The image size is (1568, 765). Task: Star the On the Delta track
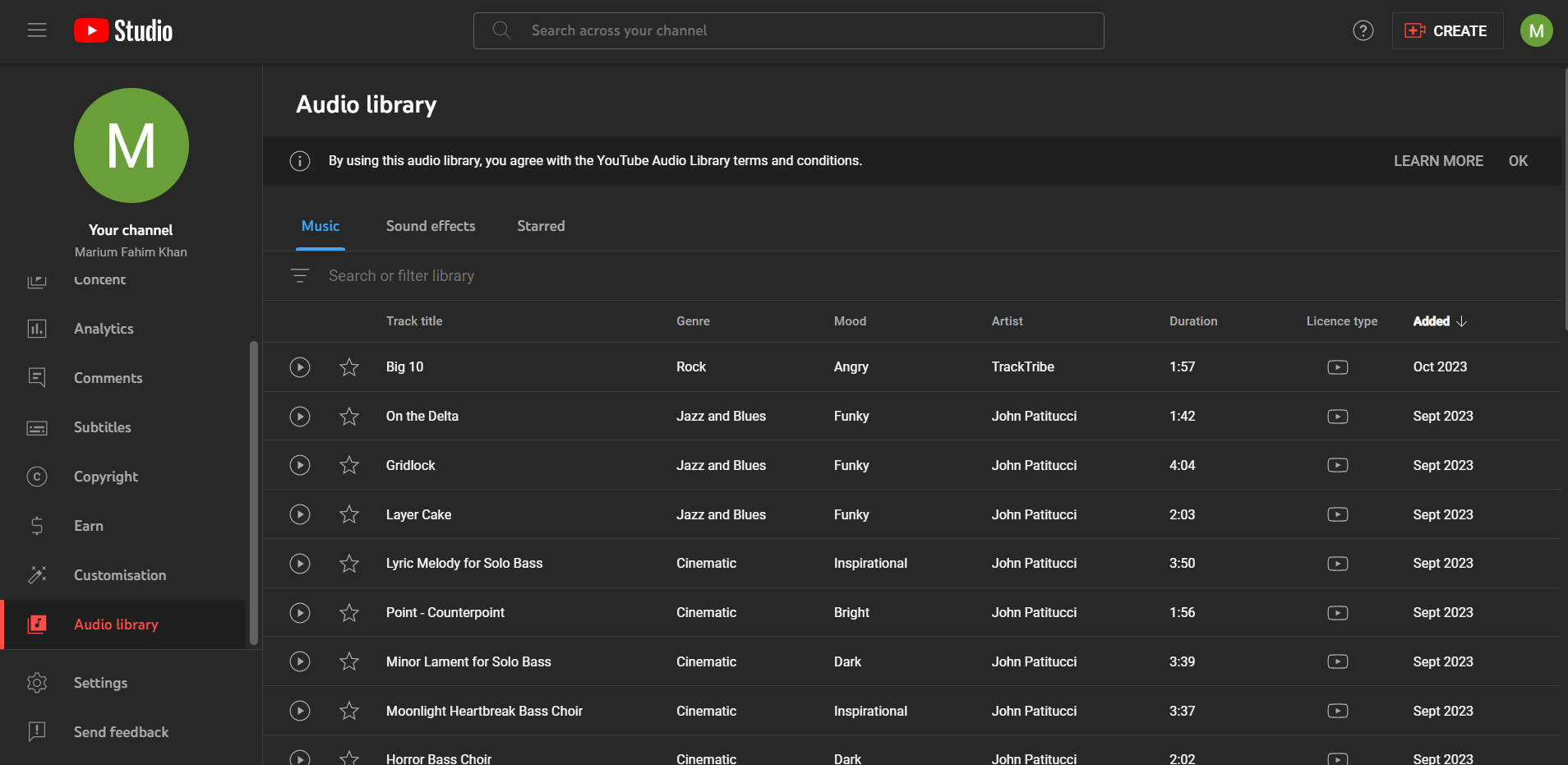tap(349, 417)
